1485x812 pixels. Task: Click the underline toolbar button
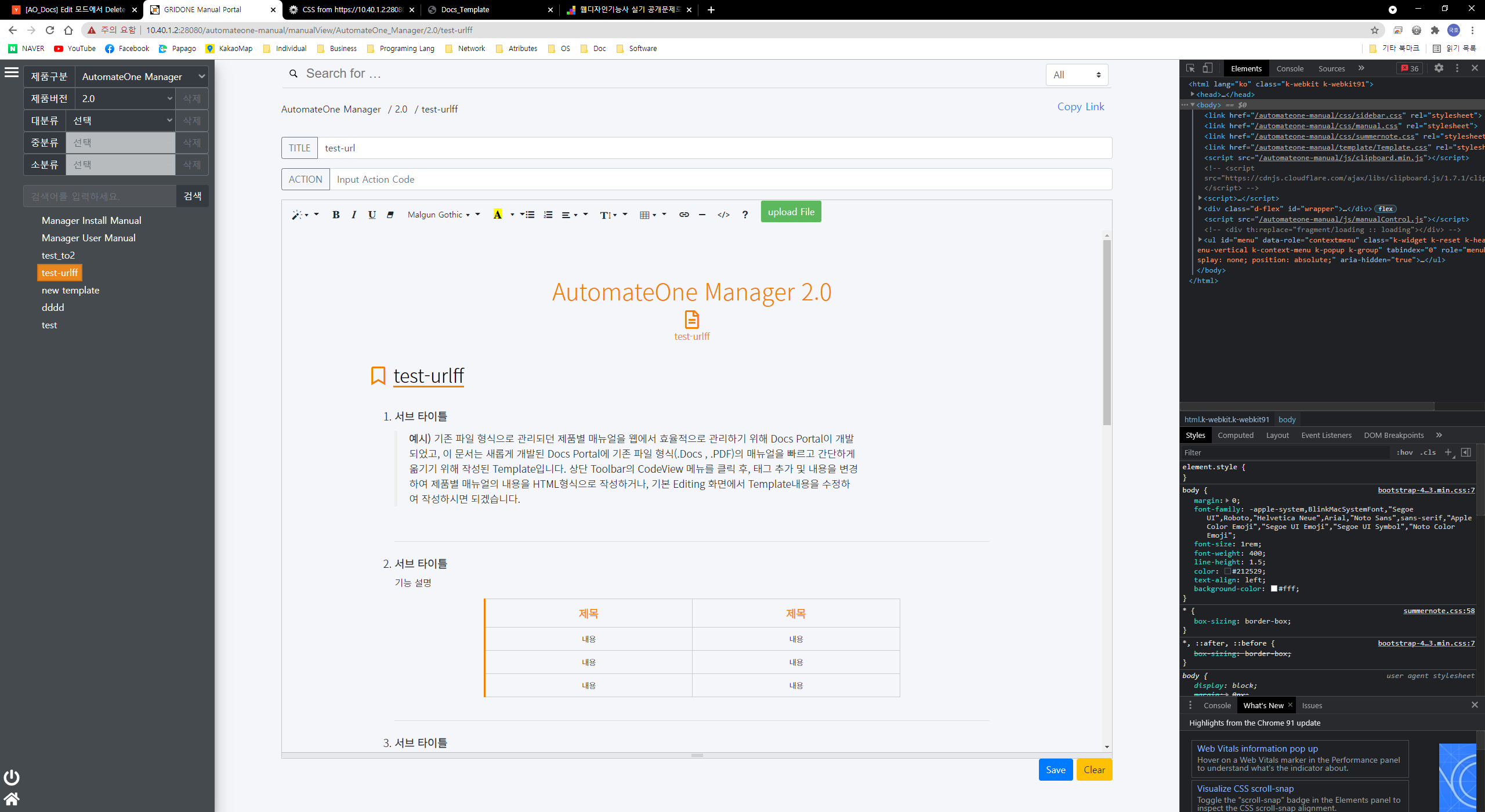pos(372,215)
